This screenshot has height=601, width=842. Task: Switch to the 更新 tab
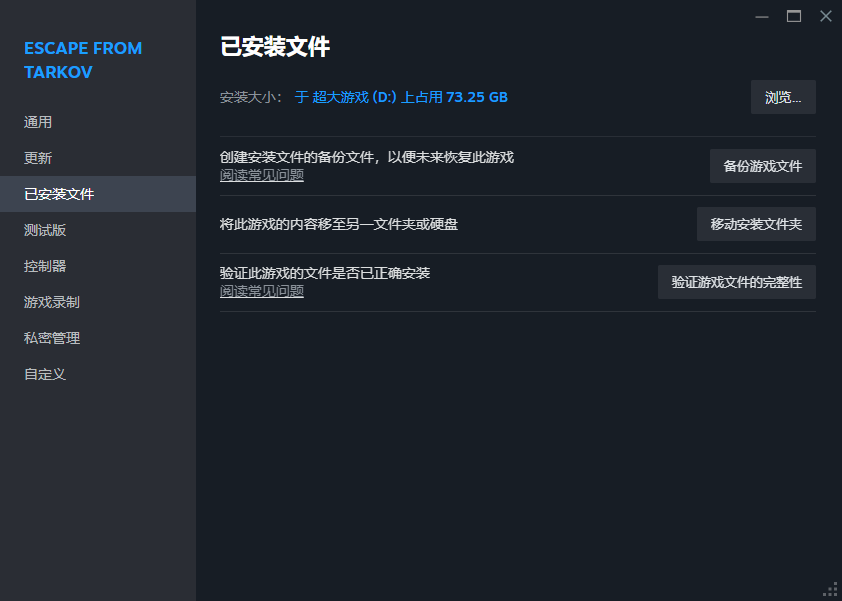[x=38, y=158]
